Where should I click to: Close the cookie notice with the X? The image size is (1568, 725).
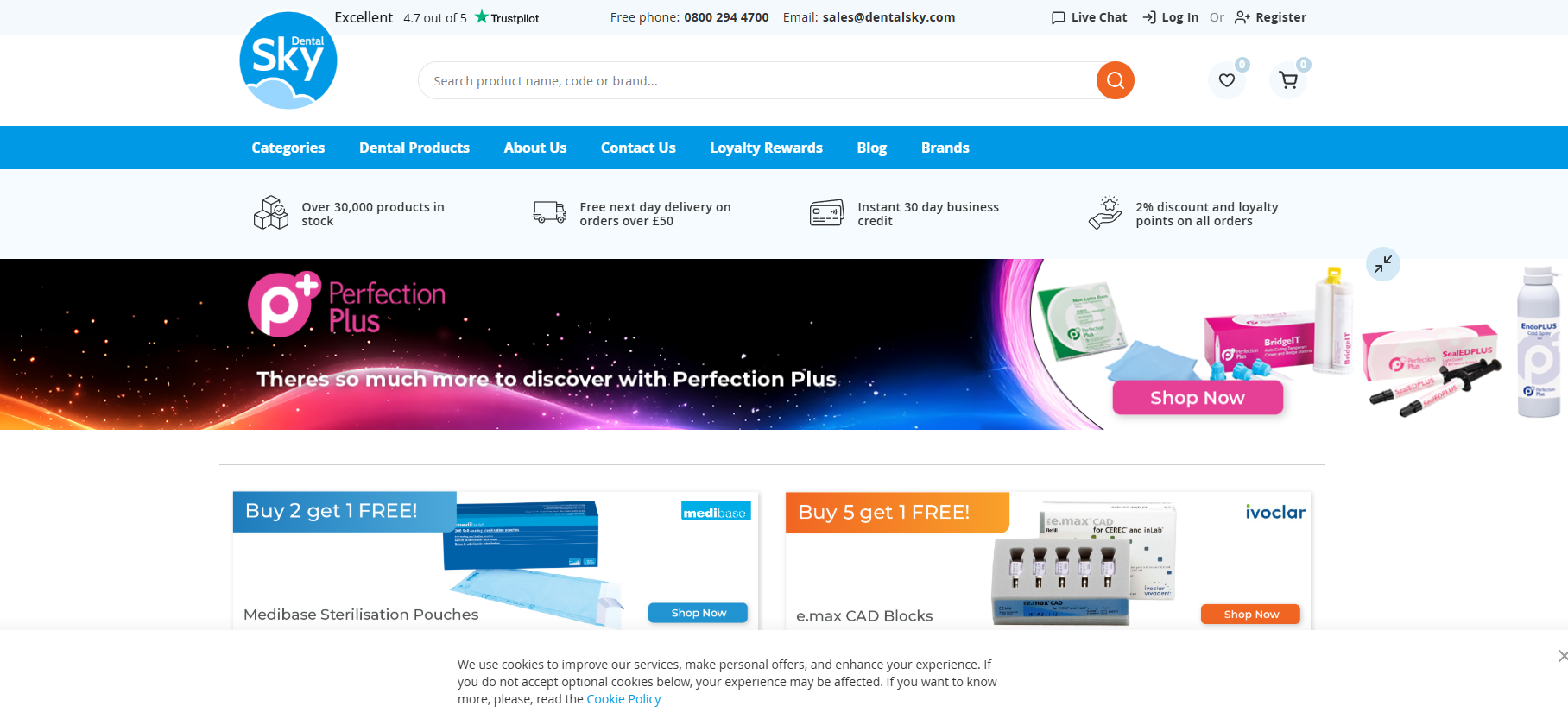pos(1562,656)
